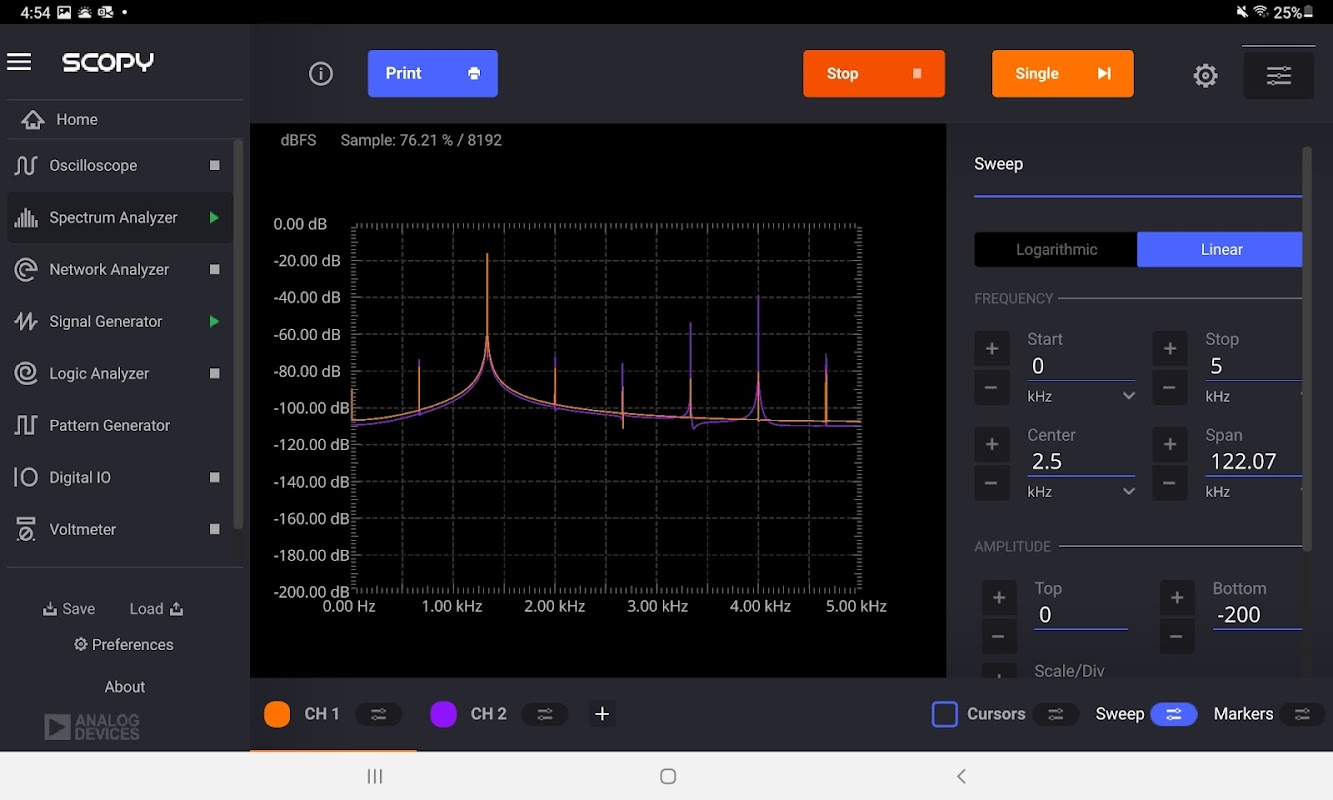Click the Scopy logo
Image resolution: width=1333 pixels, height=800 pixels.
[108, 62]
